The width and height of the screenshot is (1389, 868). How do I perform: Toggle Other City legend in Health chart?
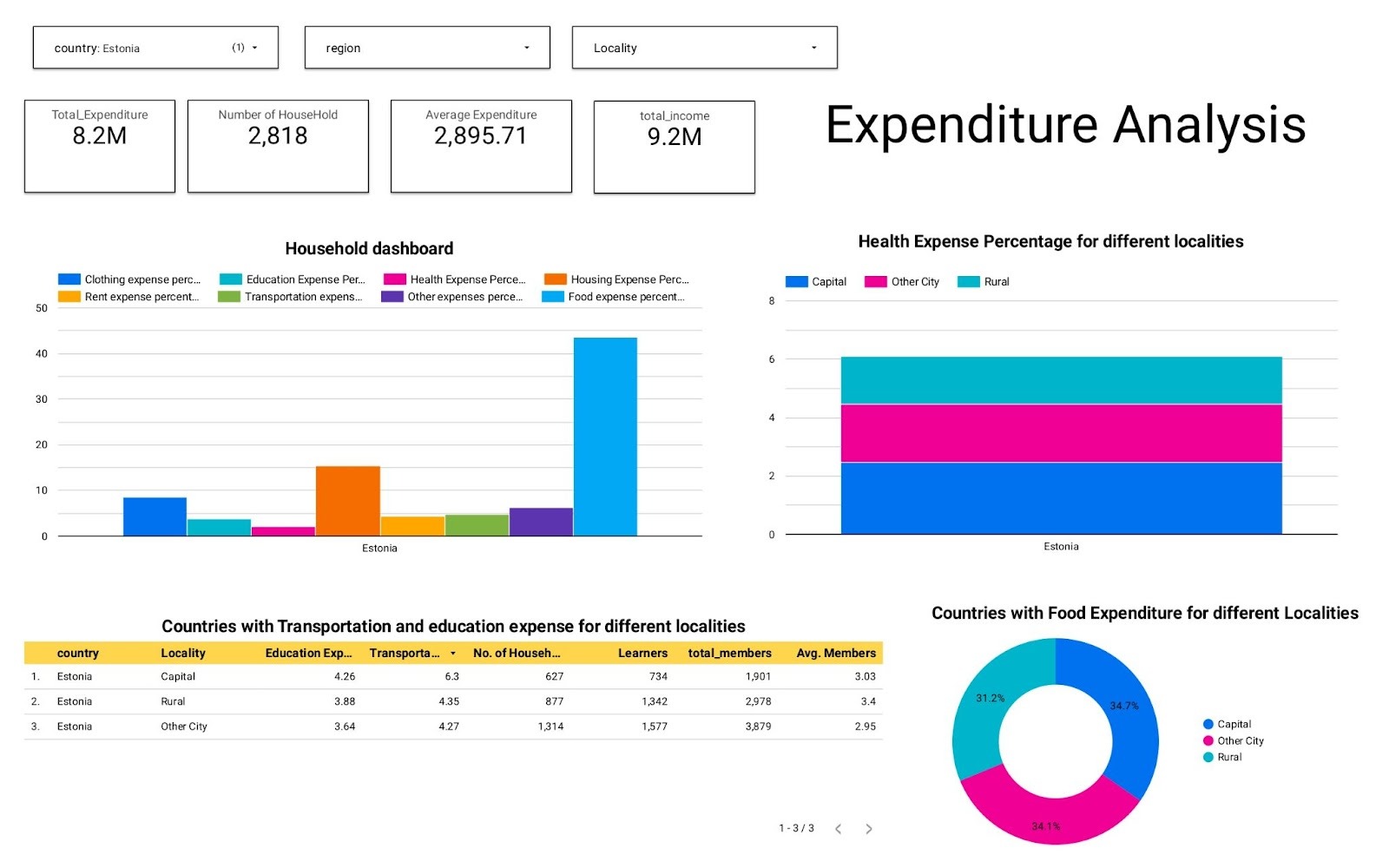tap(876, 282)
